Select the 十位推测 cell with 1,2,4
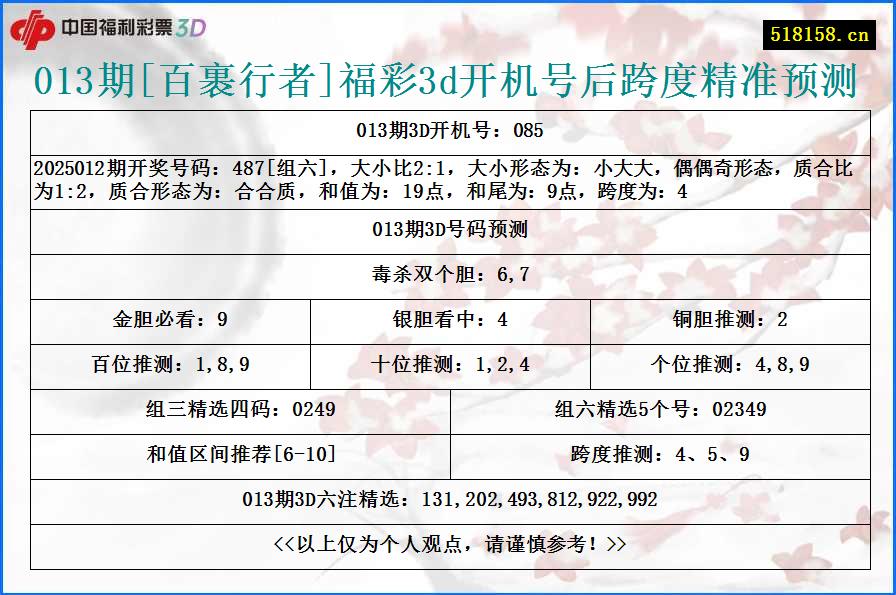Image resolution: width=896 pixels, height=595 pixels. [448, 365]
